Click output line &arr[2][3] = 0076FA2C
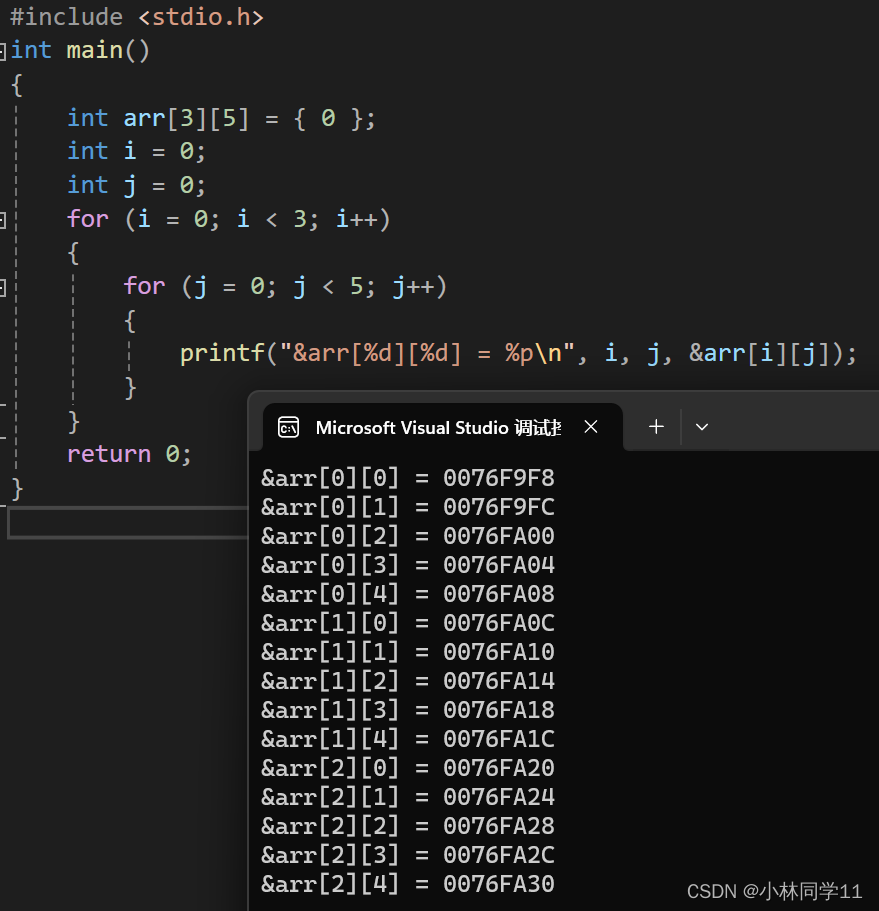This screenshot has height=911, width=879. pyautogui.click(x=408, y=856)
